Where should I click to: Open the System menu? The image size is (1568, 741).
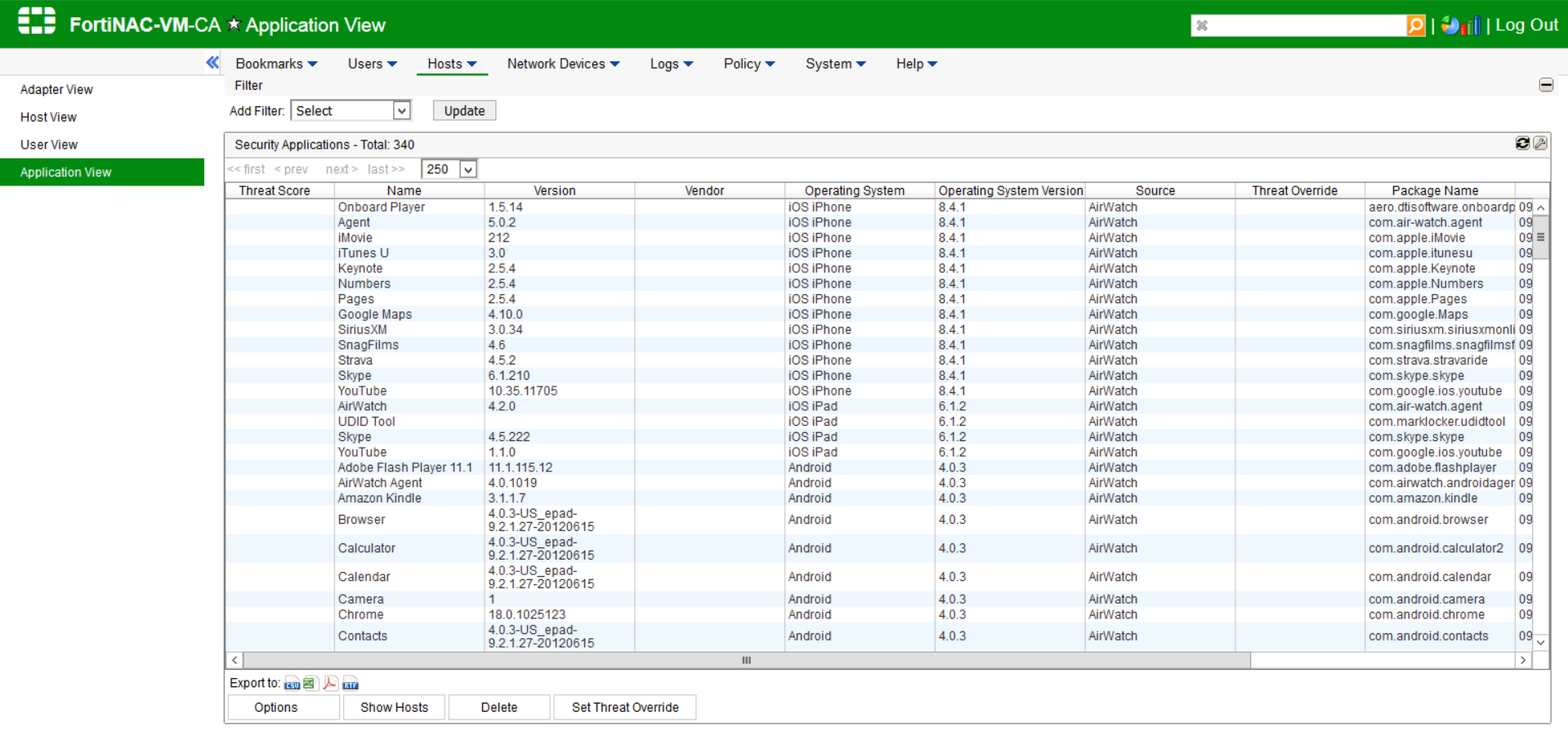click(x=835, y=64)
